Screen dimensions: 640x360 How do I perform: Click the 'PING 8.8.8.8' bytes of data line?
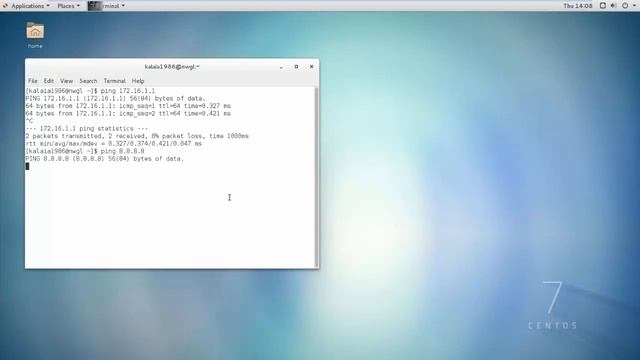[104, 159]
